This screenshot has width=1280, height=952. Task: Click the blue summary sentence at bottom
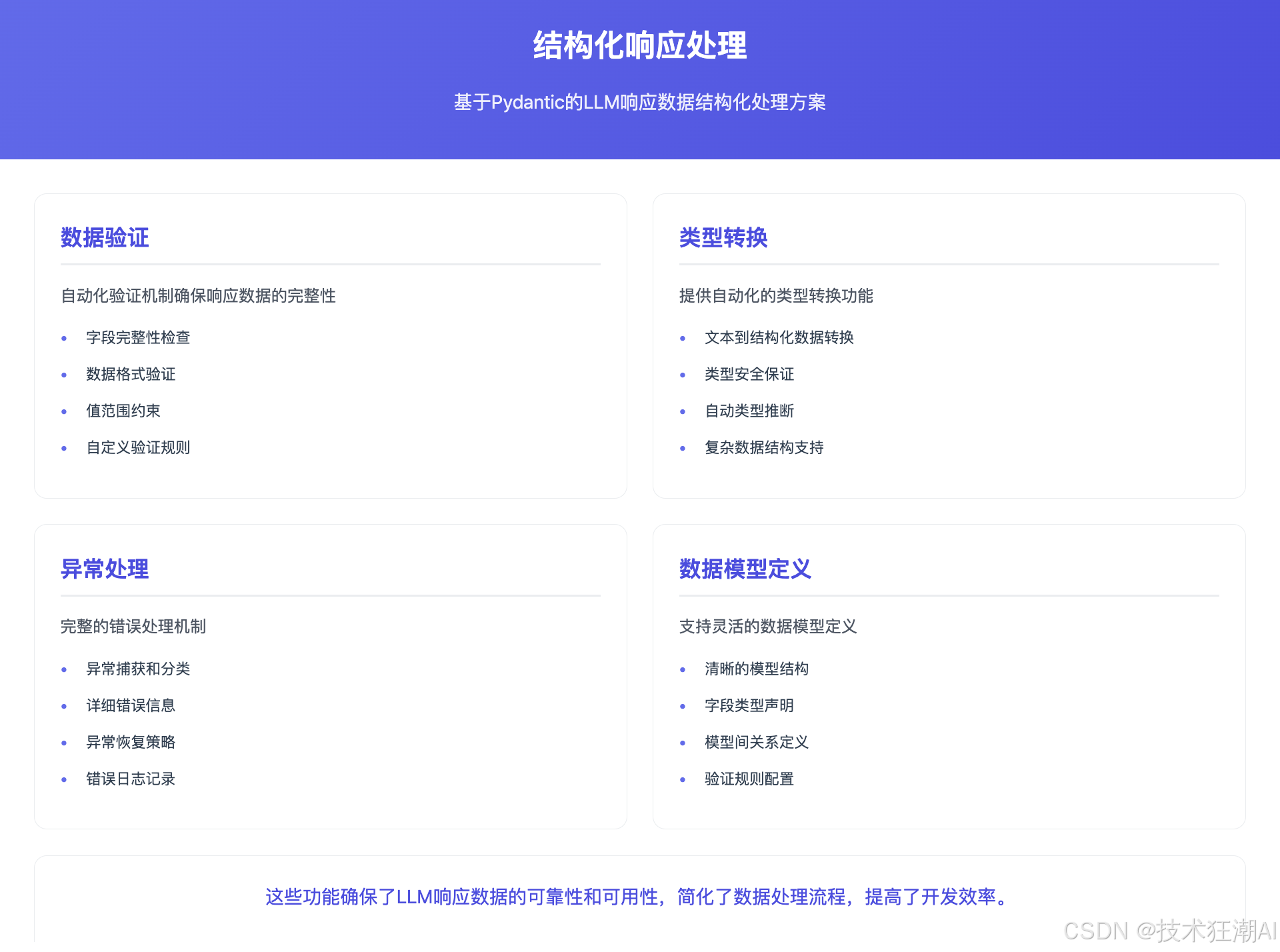pos(639,897)
